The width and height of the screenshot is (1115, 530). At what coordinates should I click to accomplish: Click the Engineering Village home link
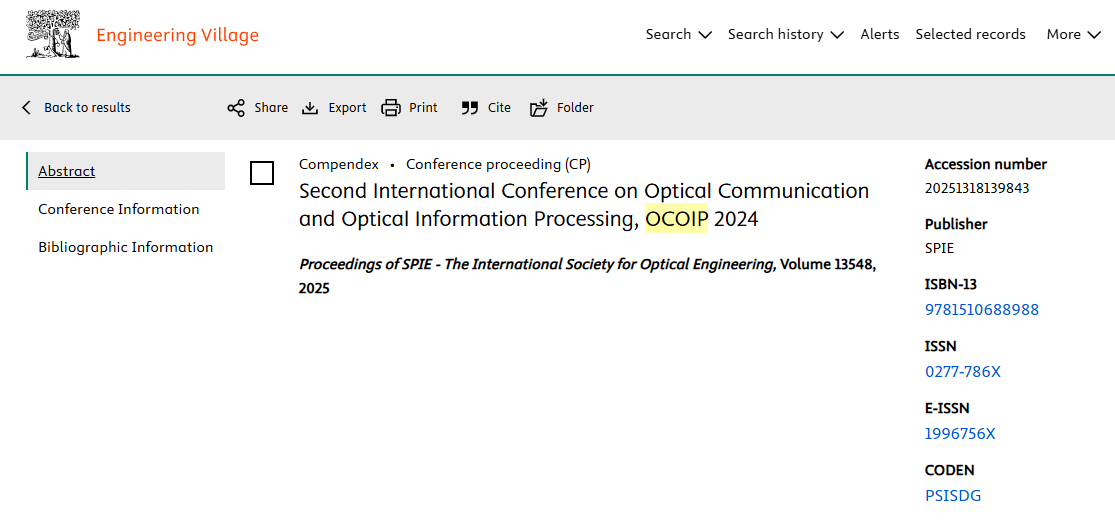coord(177,36)
